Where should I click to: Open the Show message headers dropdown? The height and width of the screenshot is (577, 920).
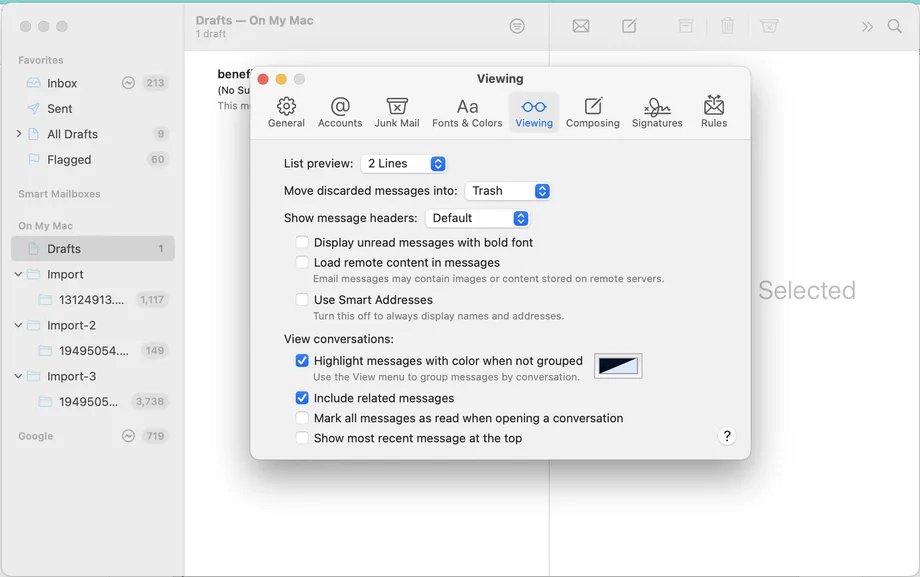[477, 218]
